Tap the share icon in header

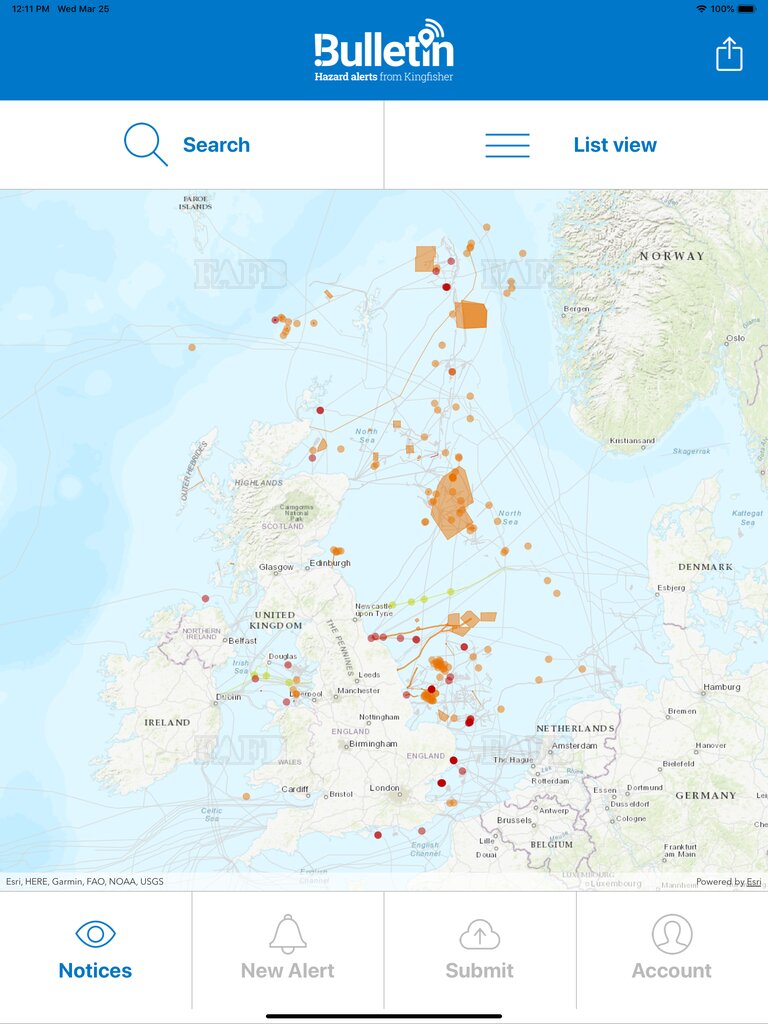click(729, 54)
